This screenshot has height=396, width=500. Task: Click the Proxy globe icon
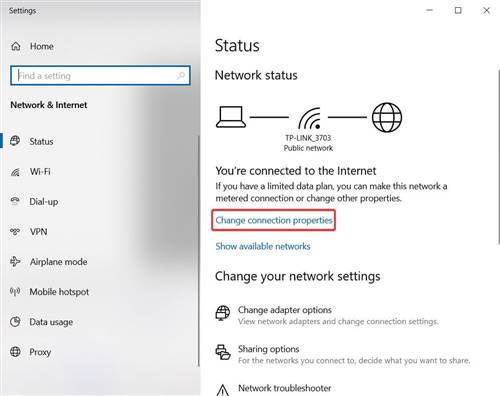point(15,352)
